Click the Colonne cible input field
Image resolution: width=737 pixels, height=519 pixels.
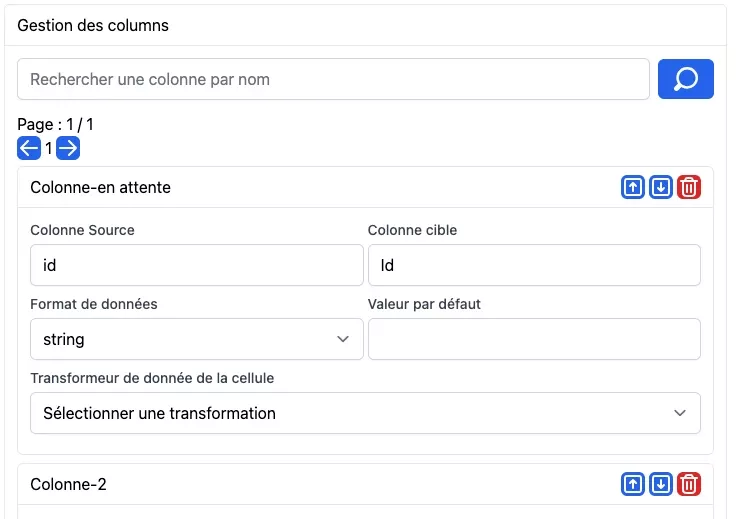point(534,265)
